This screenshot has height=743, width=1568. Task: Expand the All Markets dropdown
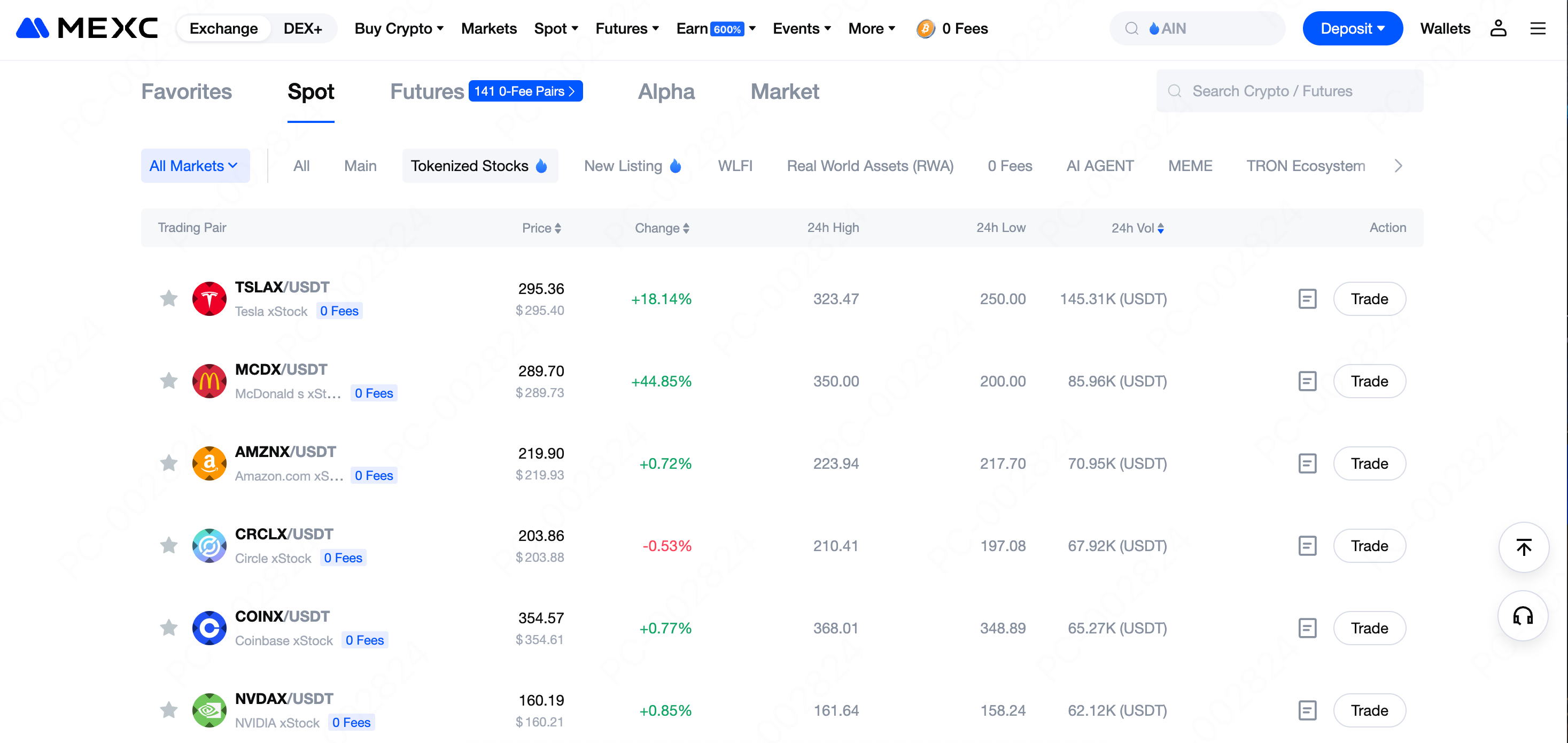(x=195, y=166)
